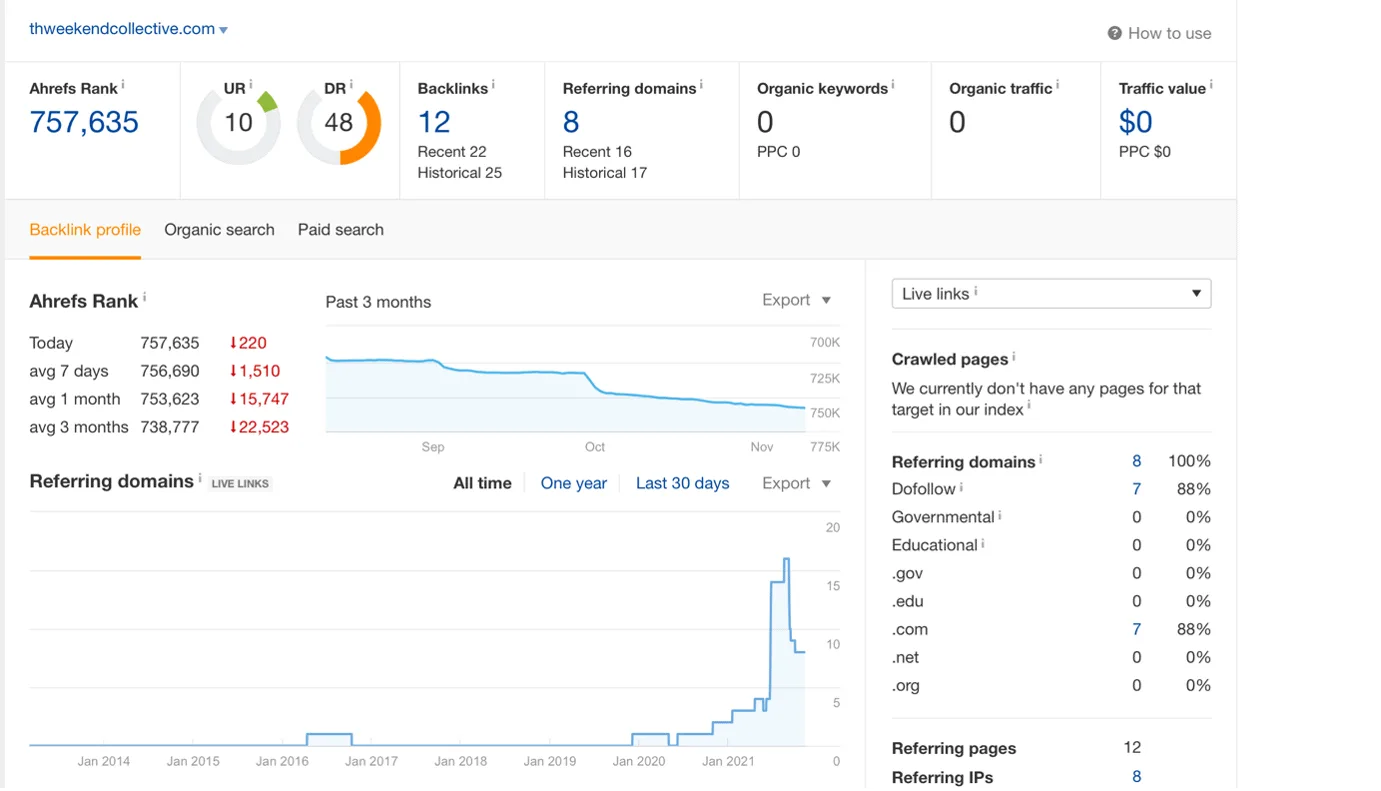Click the info icon inside Live links selector
The width and height of the screenshot is (1381, 791).
click(976, 291)
